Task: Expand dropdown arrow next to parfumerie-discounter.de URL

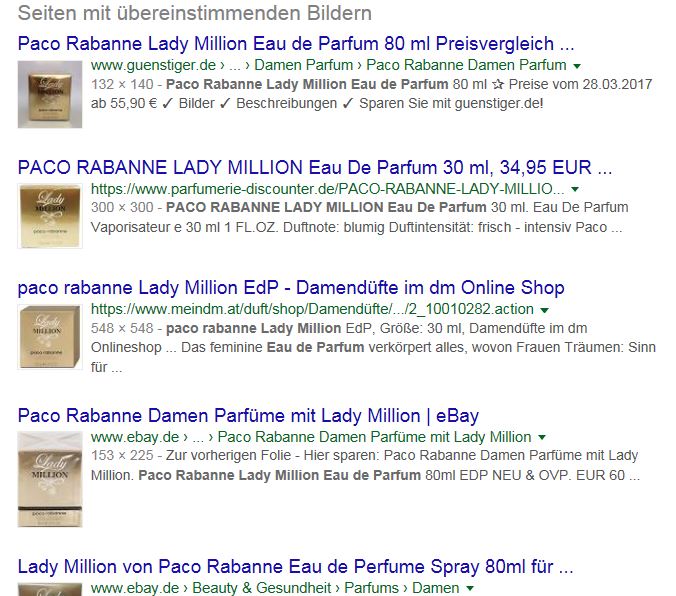Action: coord(575,189)
